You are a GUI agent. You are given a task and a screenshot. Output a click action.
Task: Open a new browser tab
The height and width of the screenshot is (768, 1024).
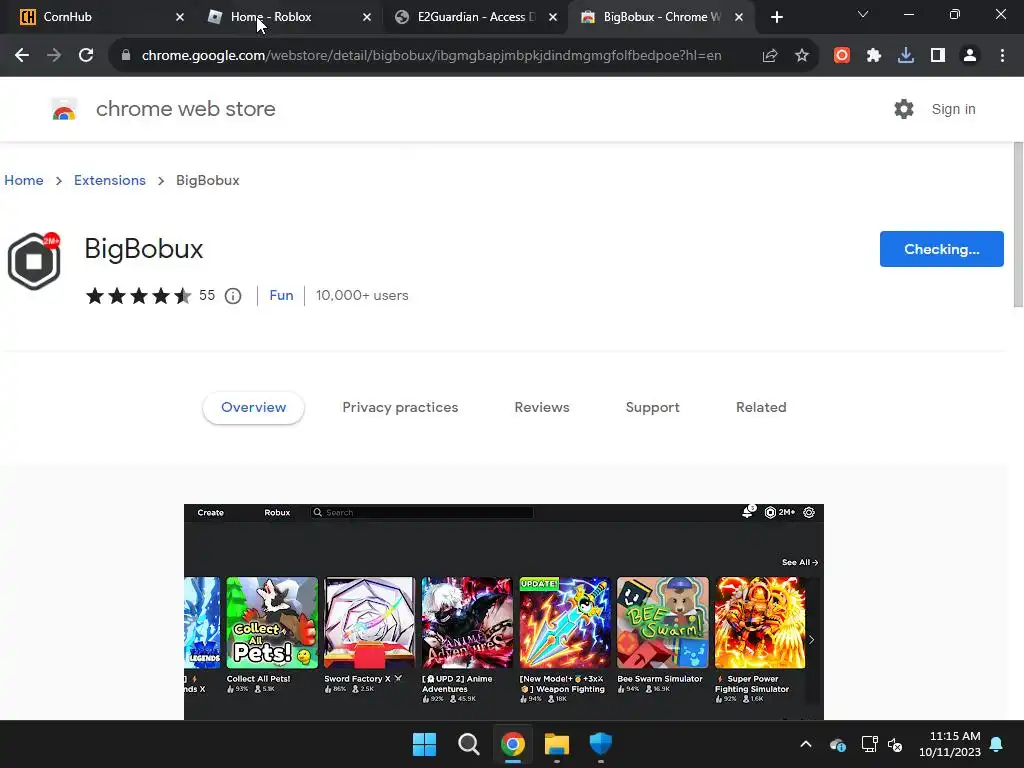click(x=776, y=17)
